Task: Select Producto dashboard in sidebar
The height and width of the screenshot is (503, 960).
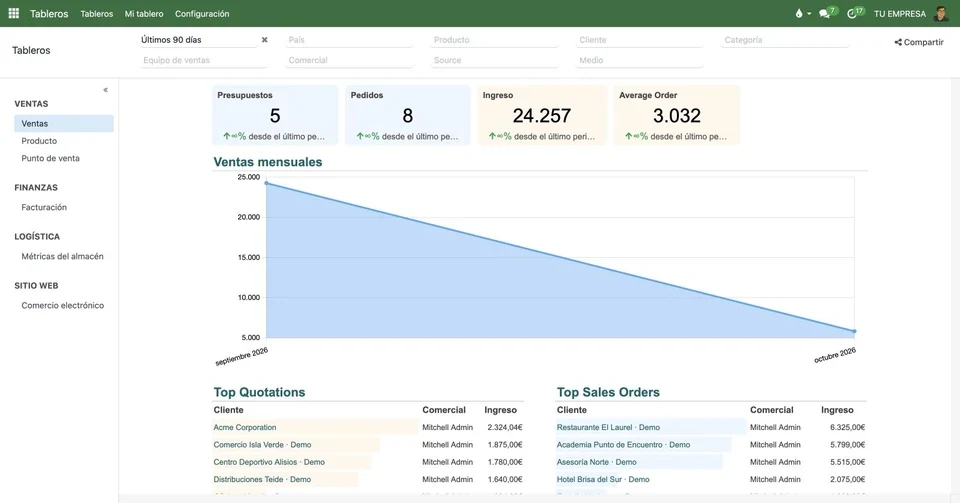Action: 39,141
